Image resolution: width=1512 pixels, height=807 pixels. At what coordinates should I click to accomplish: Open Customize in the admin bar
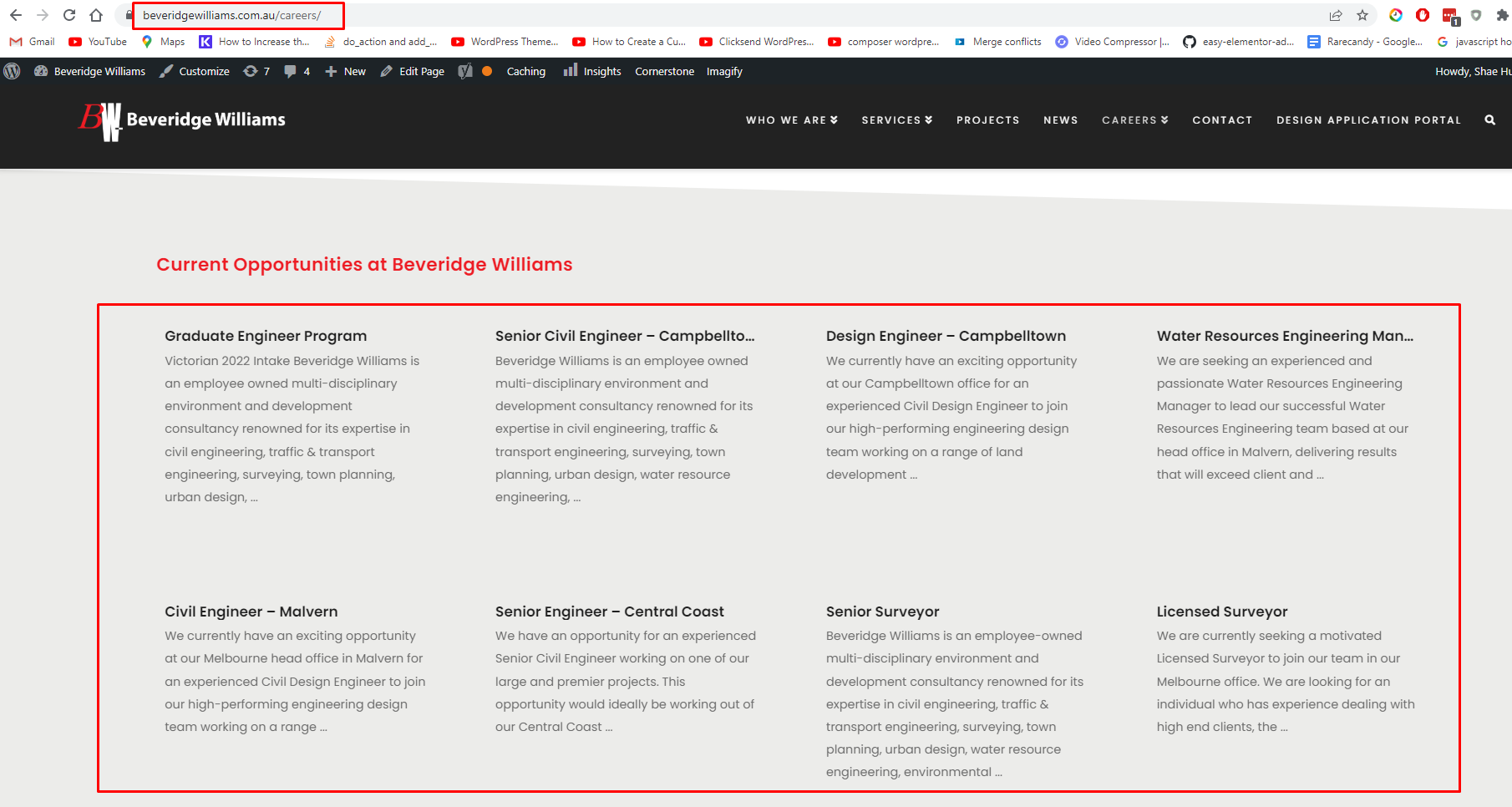[x=195, y=71]
